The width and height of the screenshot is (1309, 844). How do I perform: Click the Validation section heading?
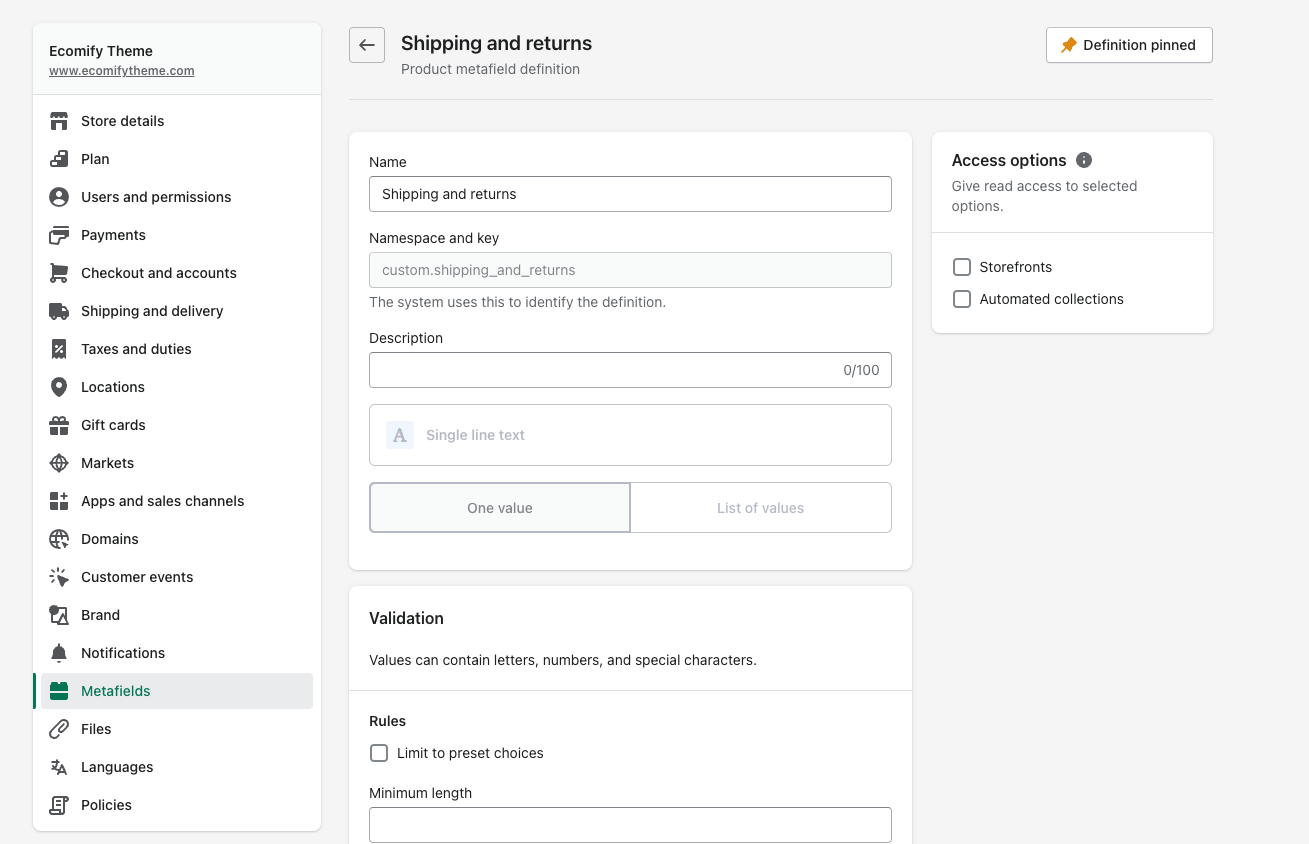[406, 618]
